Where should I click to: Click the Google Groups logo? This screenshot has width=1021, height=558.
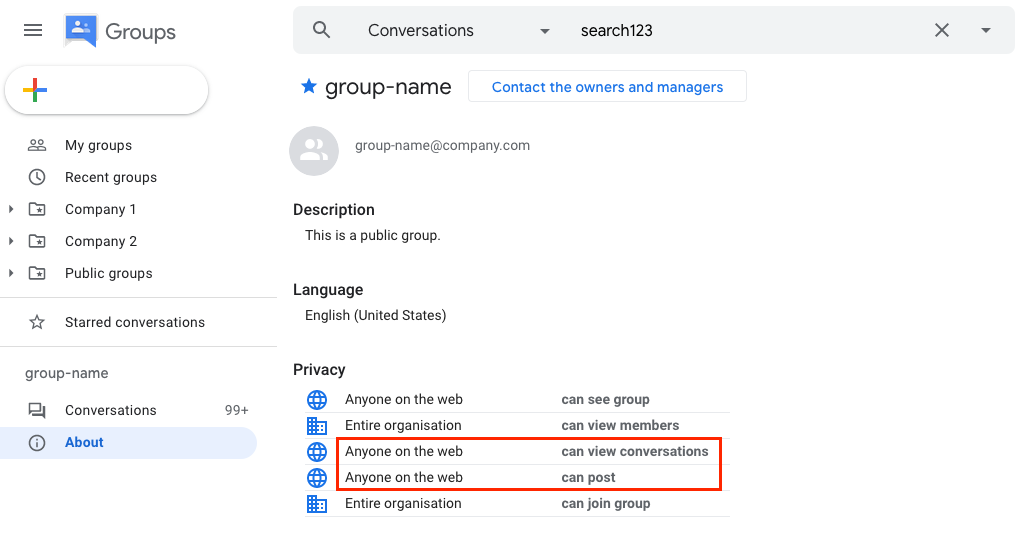point(120,31)
